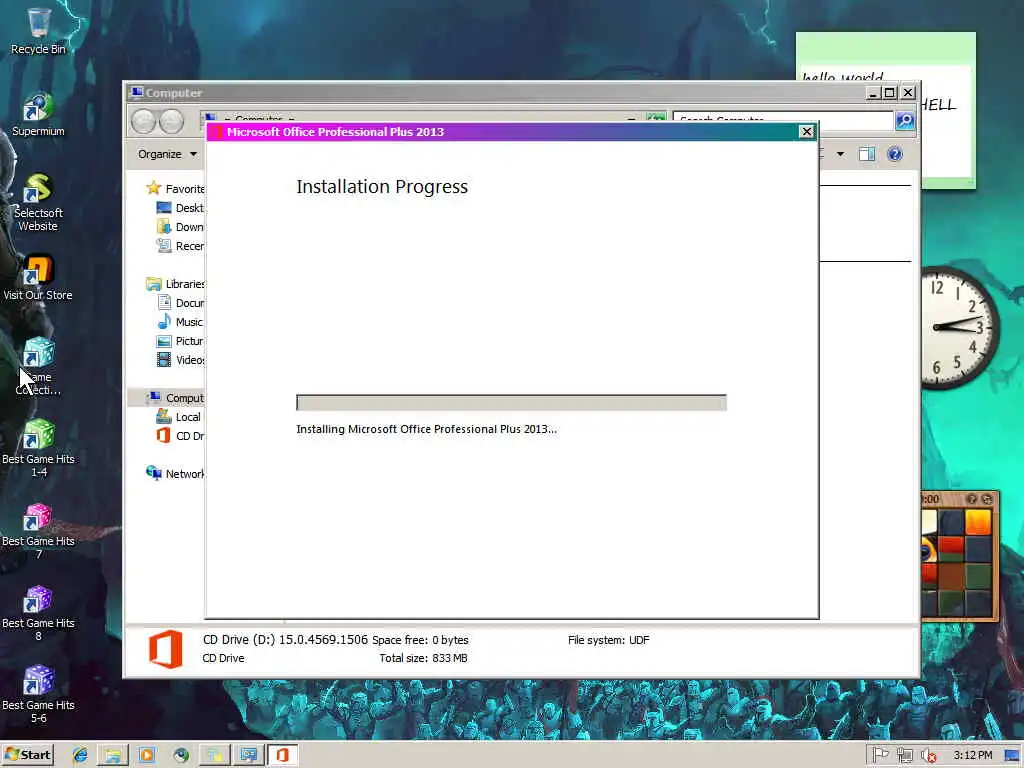1024x768 pixels.
Task: Open the Supermium desktop shortcut
Action: coord(38,114)
